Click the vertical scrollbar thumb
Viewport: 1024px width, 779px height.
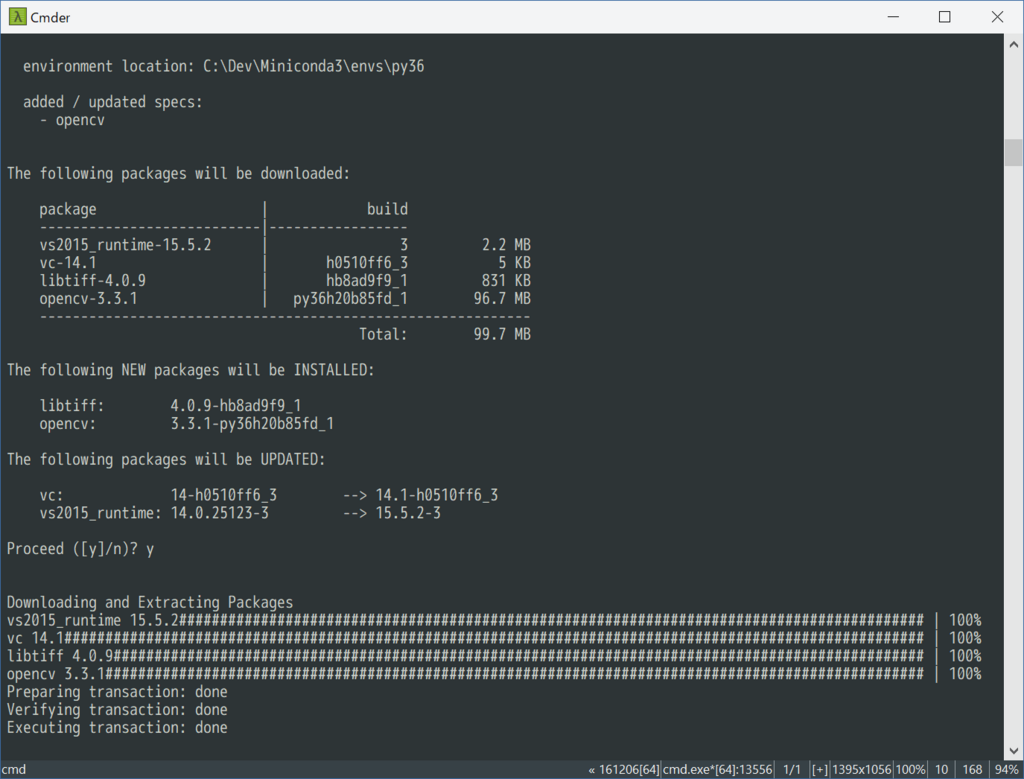[1014, 152]
